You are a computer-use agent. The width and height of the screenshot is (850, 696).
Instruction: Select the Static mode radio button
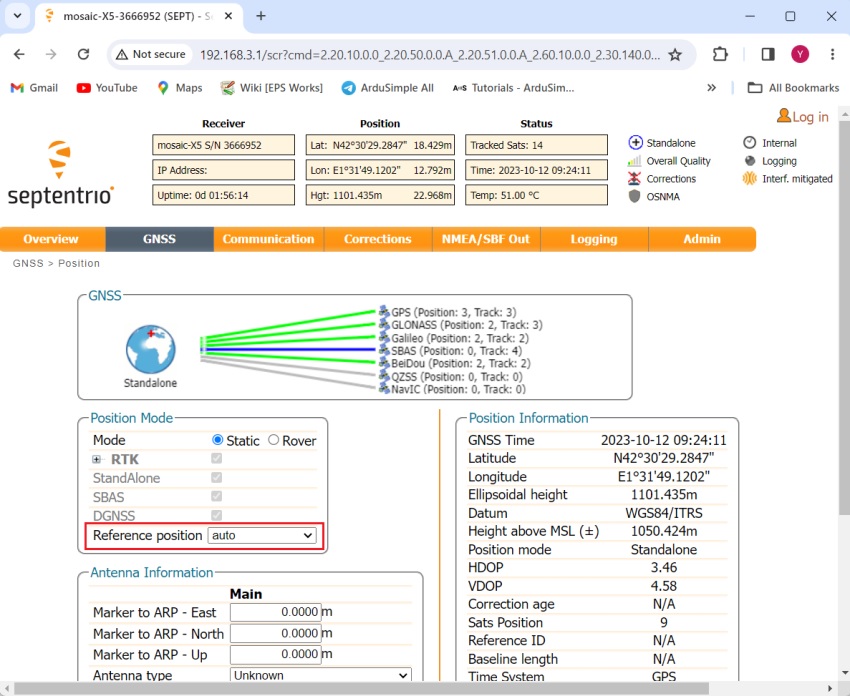[x=218, y=440]
